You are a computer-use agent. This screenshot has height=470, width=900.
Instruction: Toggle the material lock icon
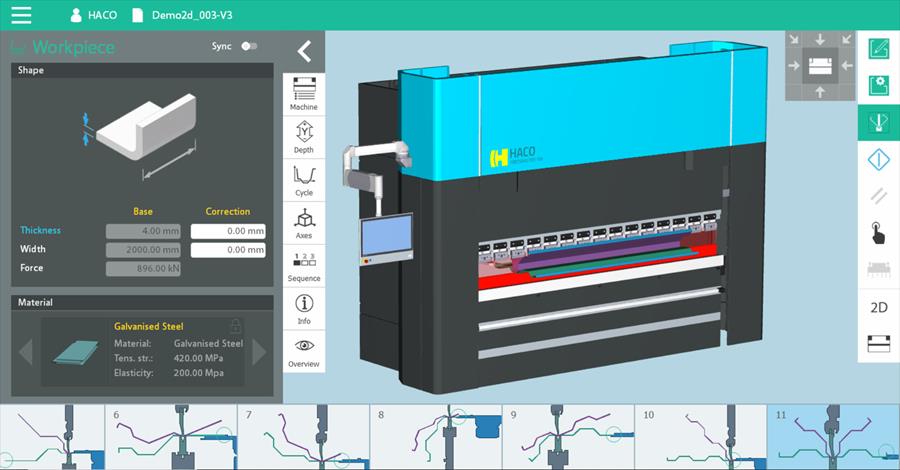coord(235,326)
